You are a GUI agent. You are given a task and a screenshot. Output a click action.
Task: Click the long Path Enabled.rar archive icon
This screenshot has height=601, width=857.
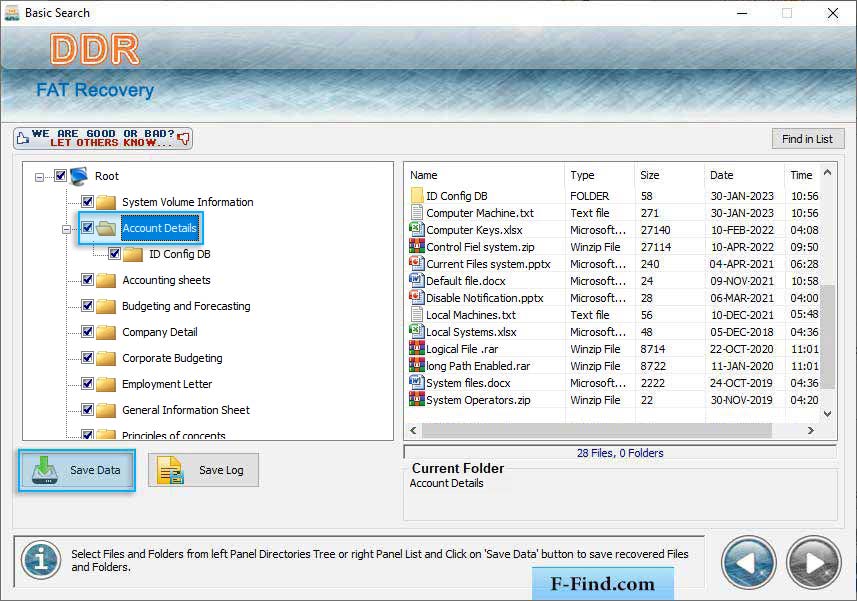416,364
